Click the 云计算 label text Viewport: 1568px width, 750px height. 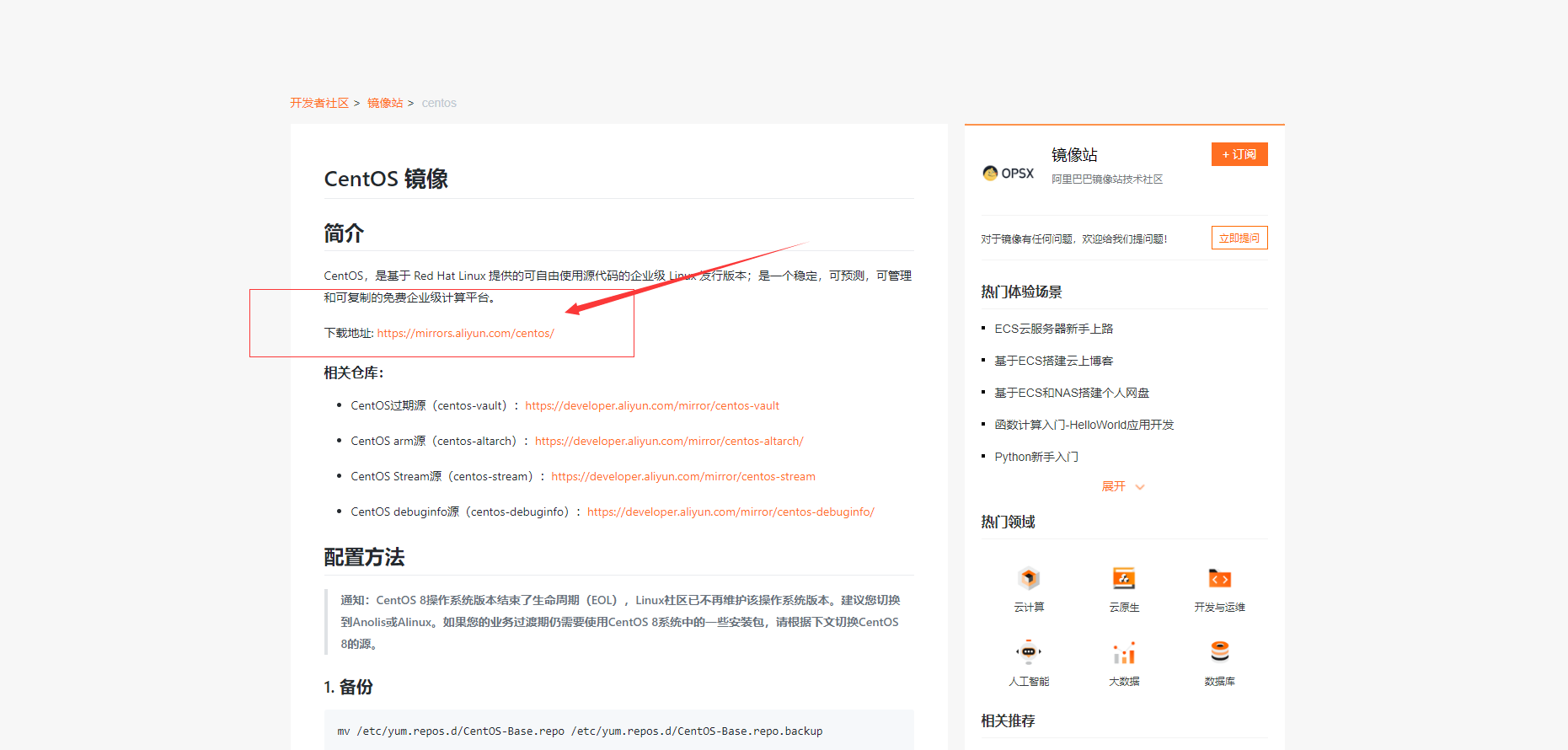(x=1029, y=607)
